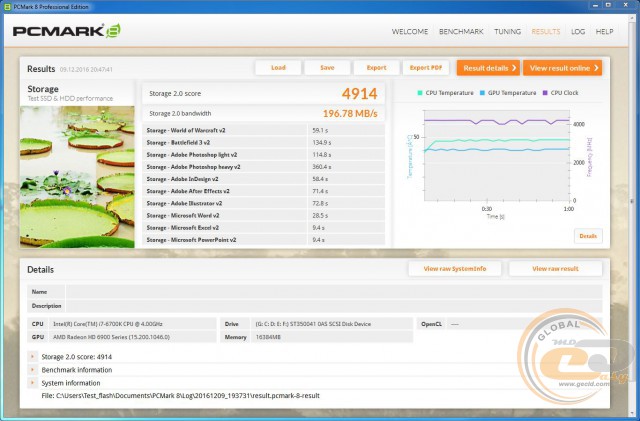This screenshot has height=421, width=640.
Task: Maximize the PCMark 8 window
Action: (609, 5)
